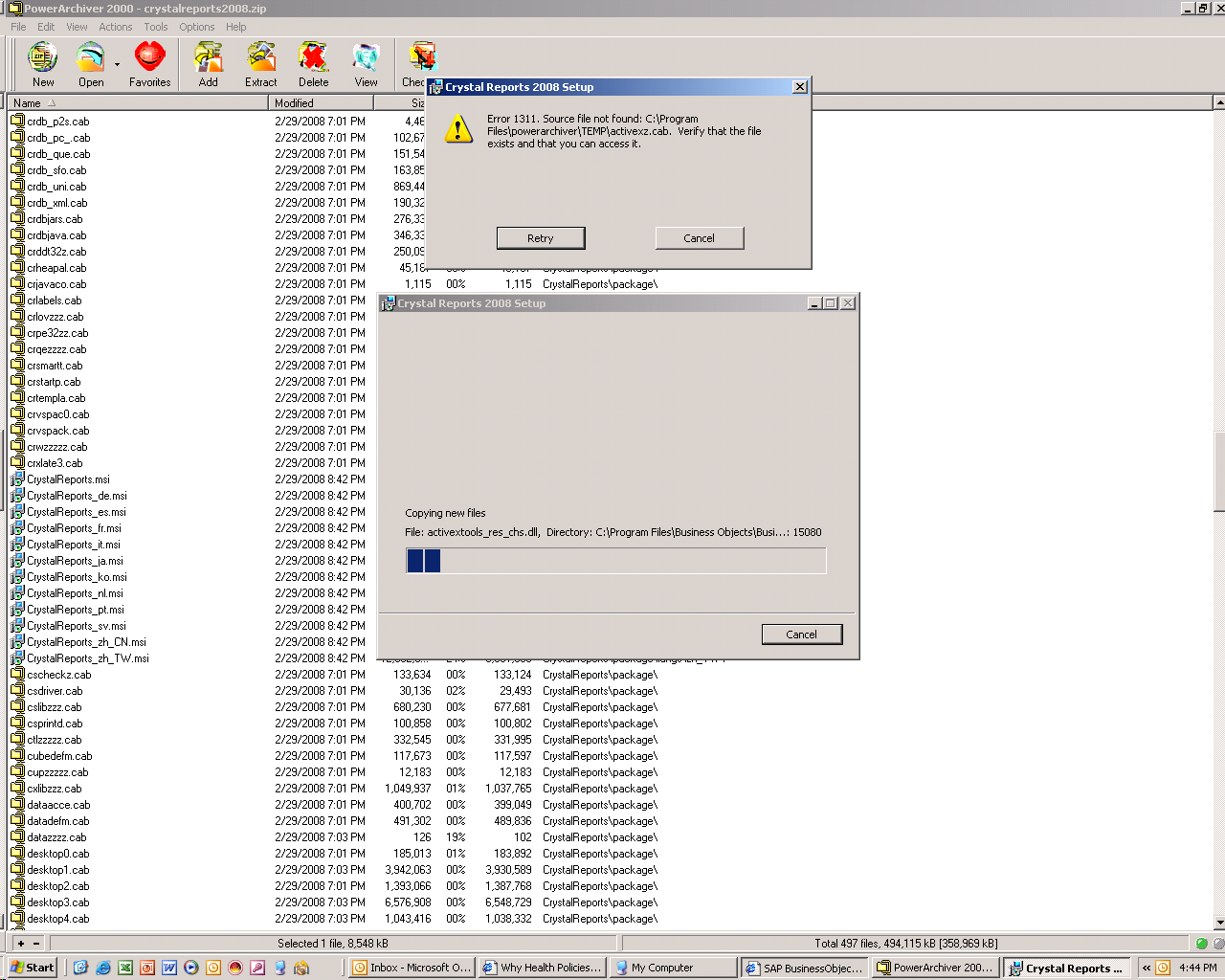The height and width of the screenshot is (980, 1225).
Task: Select the file name CrystalReports_zh_TW.msi
Action: [88, 658]
